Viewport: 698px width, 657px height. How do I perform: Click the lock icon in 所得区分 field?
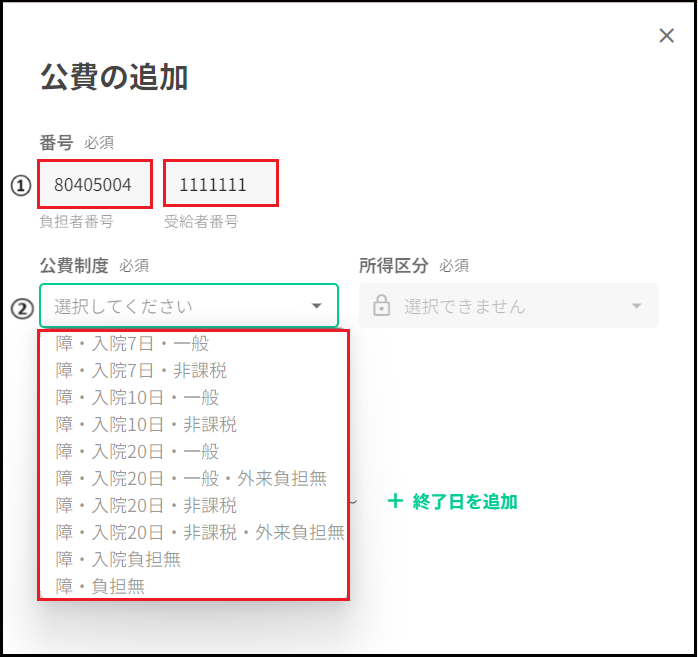pos(381,305)
